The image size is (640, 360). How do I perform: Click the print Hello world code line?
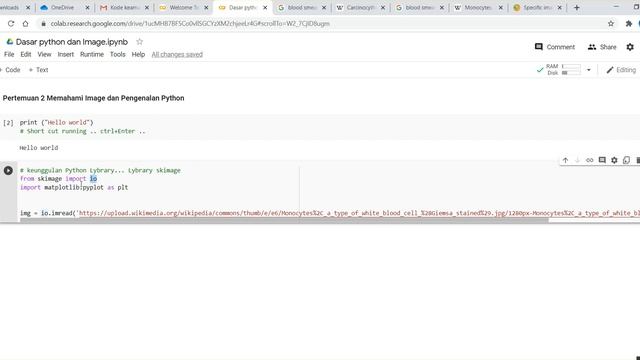tap(56, 122)
